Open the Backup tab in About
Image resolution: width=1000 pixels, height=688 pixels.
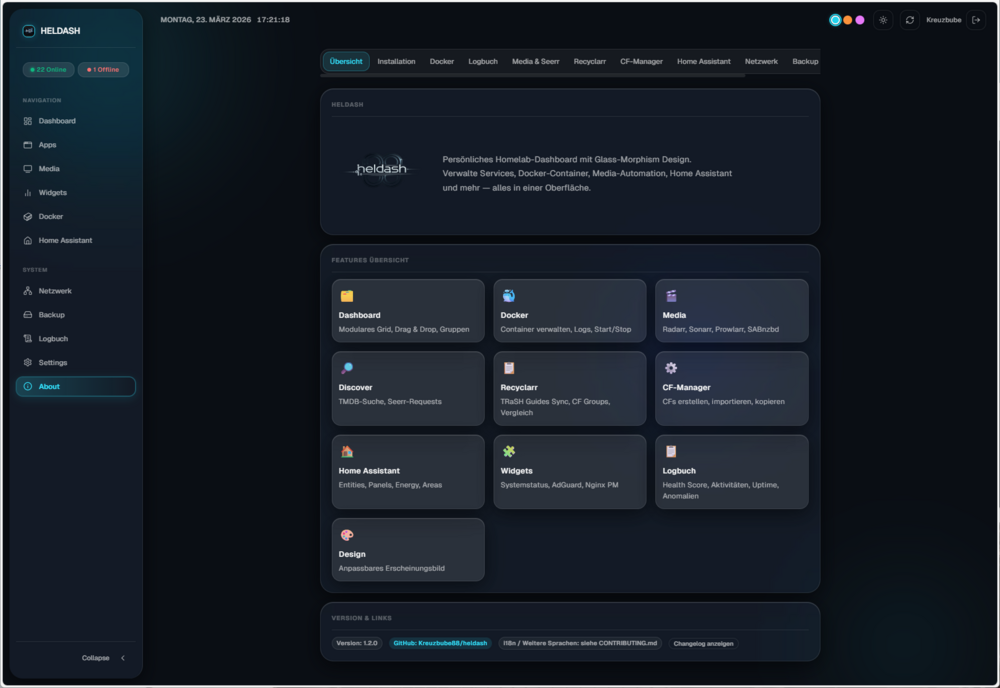coord(805,61)
